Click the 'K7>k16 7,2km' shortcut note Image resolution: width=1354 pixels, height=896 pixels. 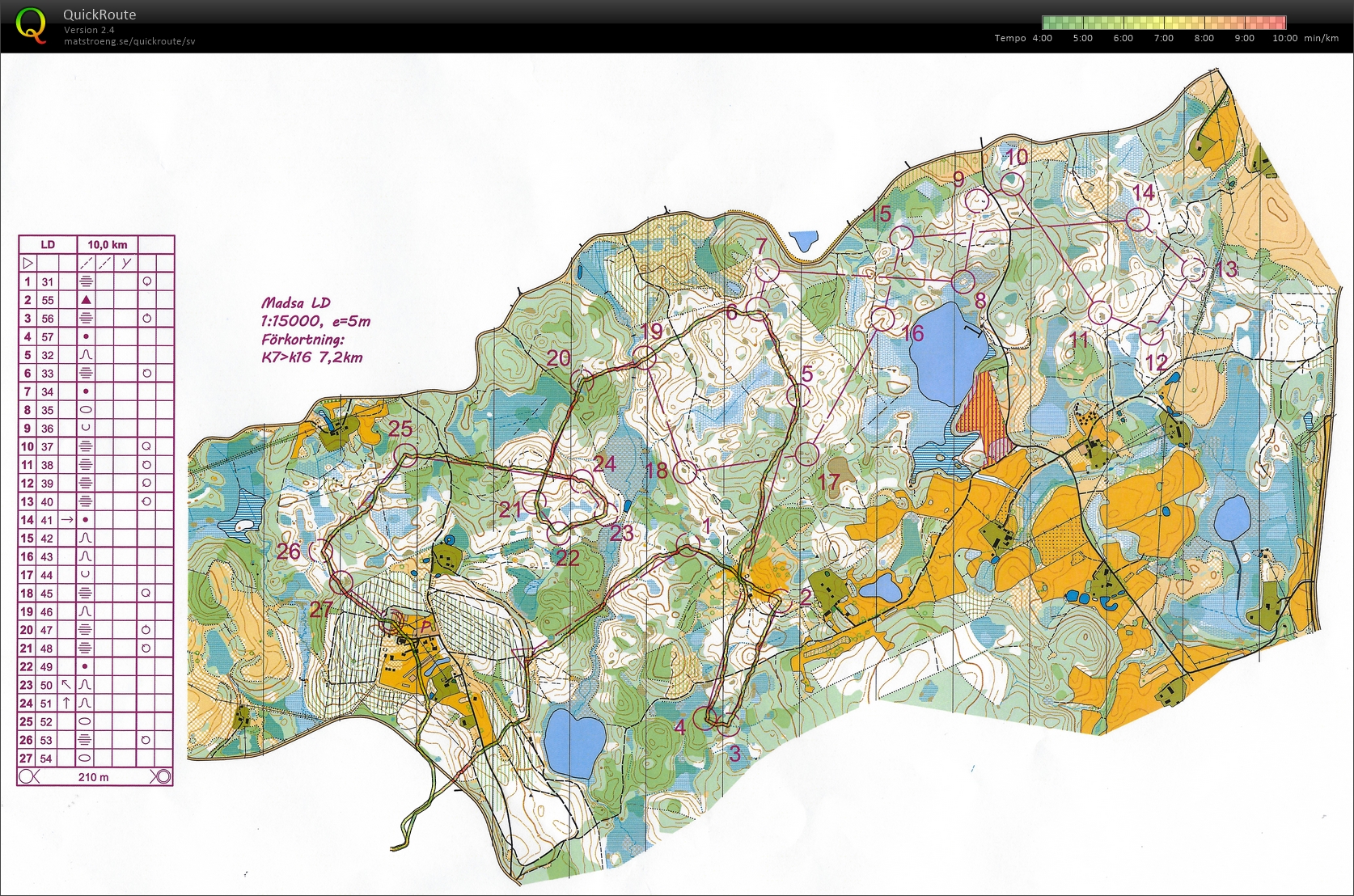click(x=312, y=357)
